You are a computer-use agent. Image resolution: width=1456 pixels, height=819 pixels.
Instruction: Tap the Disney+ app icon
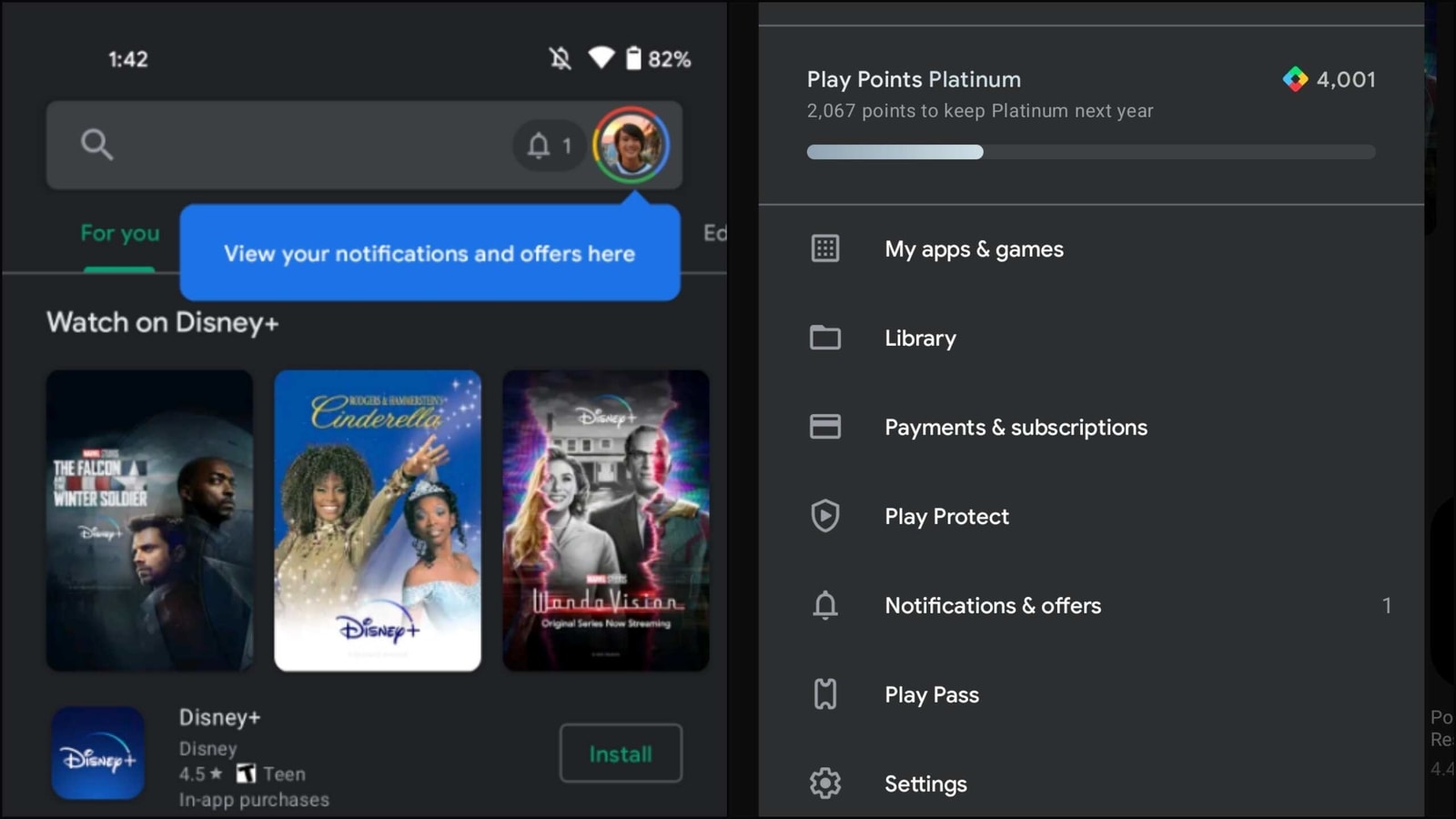click(98, 753)
